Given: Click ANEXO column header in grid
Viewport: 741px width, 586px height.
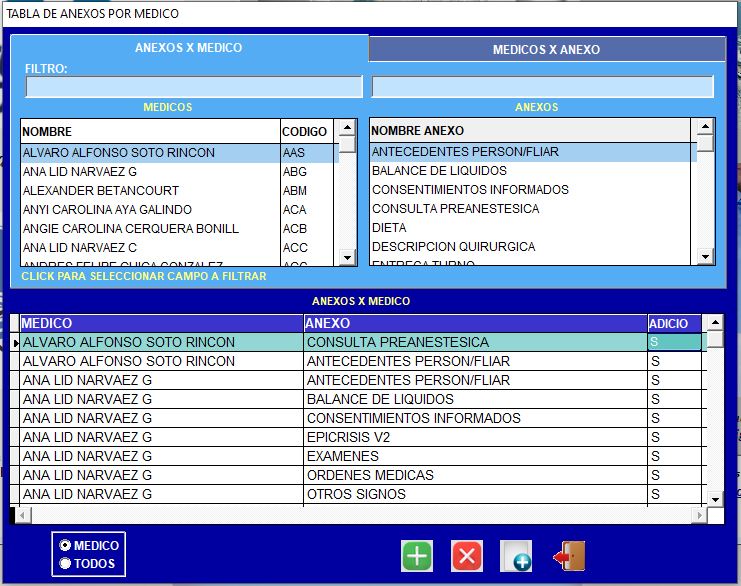Looking at the screenshot, I should [475, 323].
